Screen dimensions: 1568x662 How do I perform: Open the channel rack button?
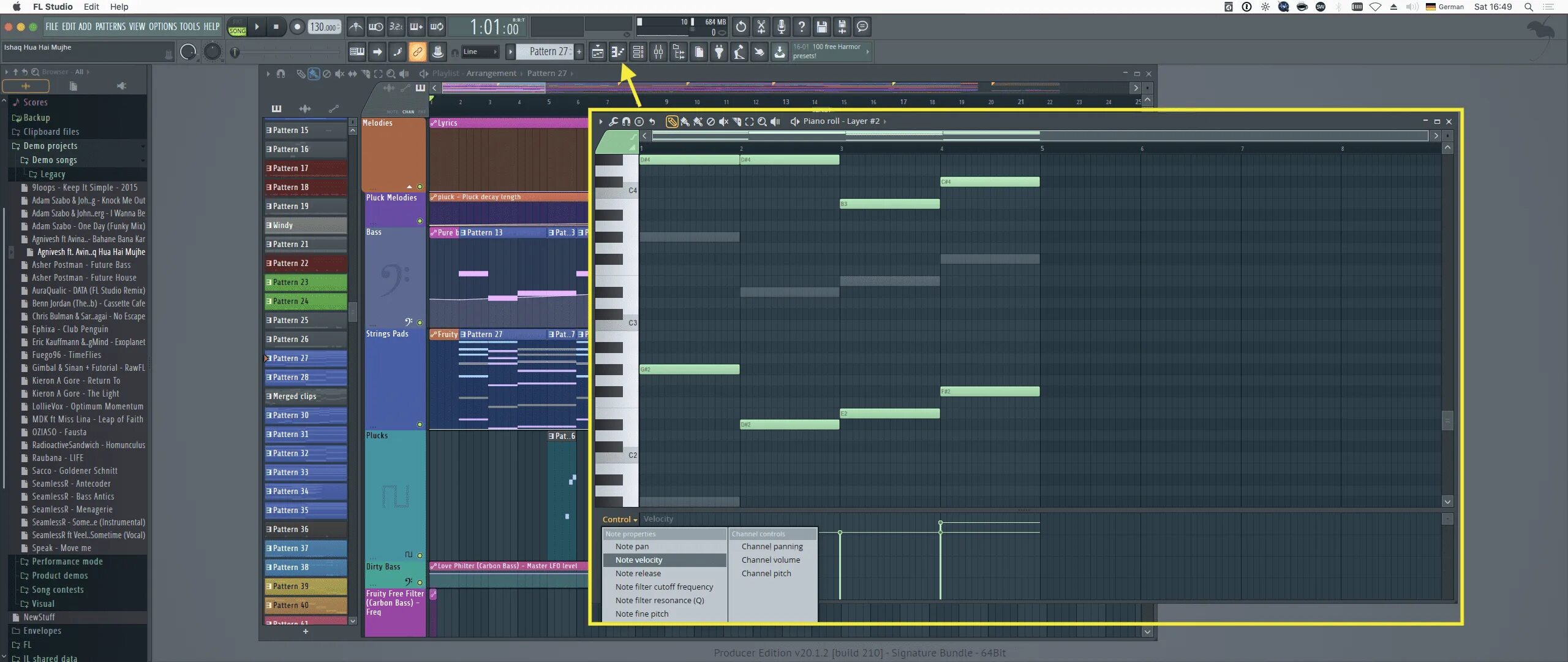[x=638, y=52]
